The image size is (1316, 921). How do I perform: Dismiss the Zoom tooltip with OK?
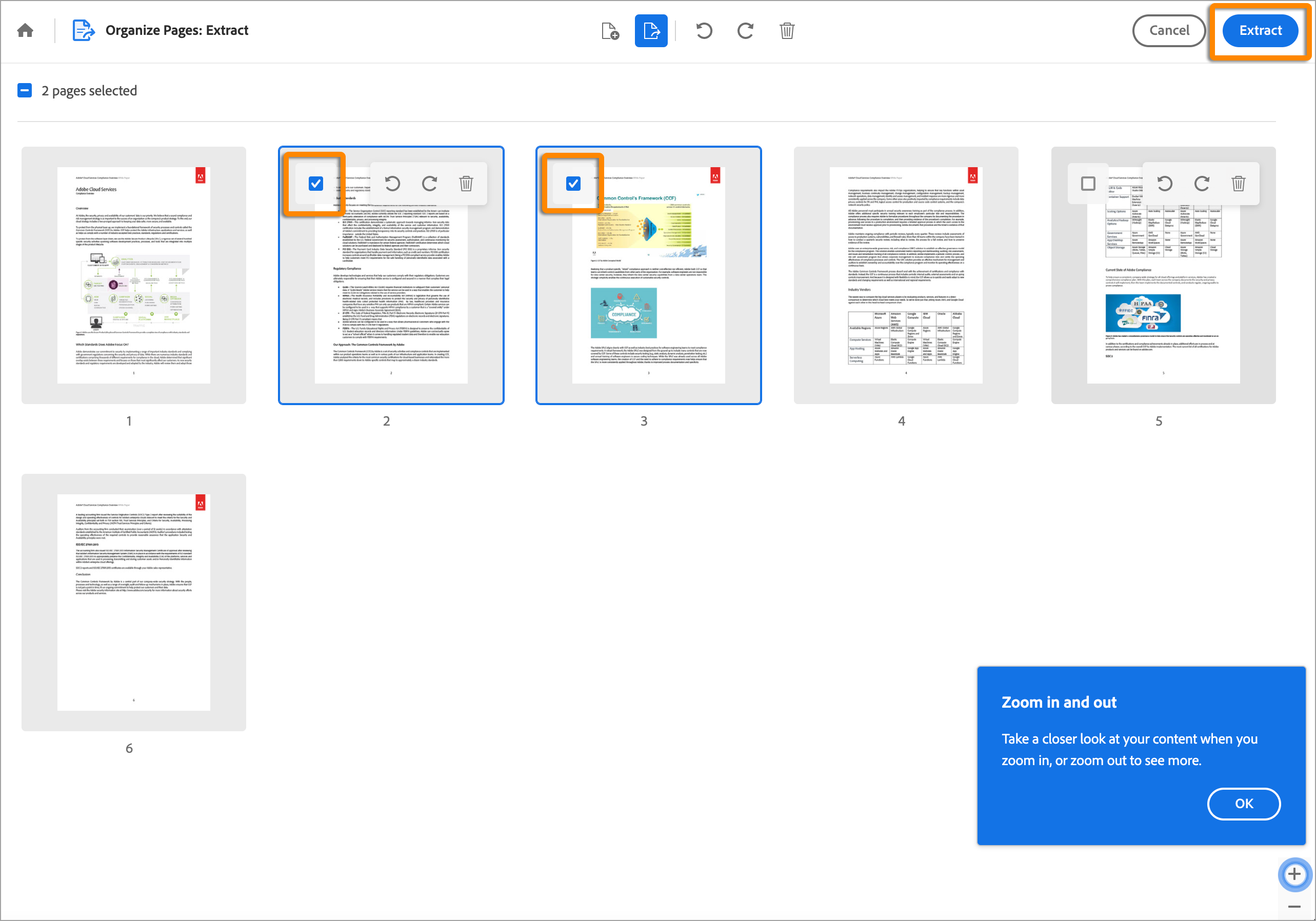coord(1243,804)
